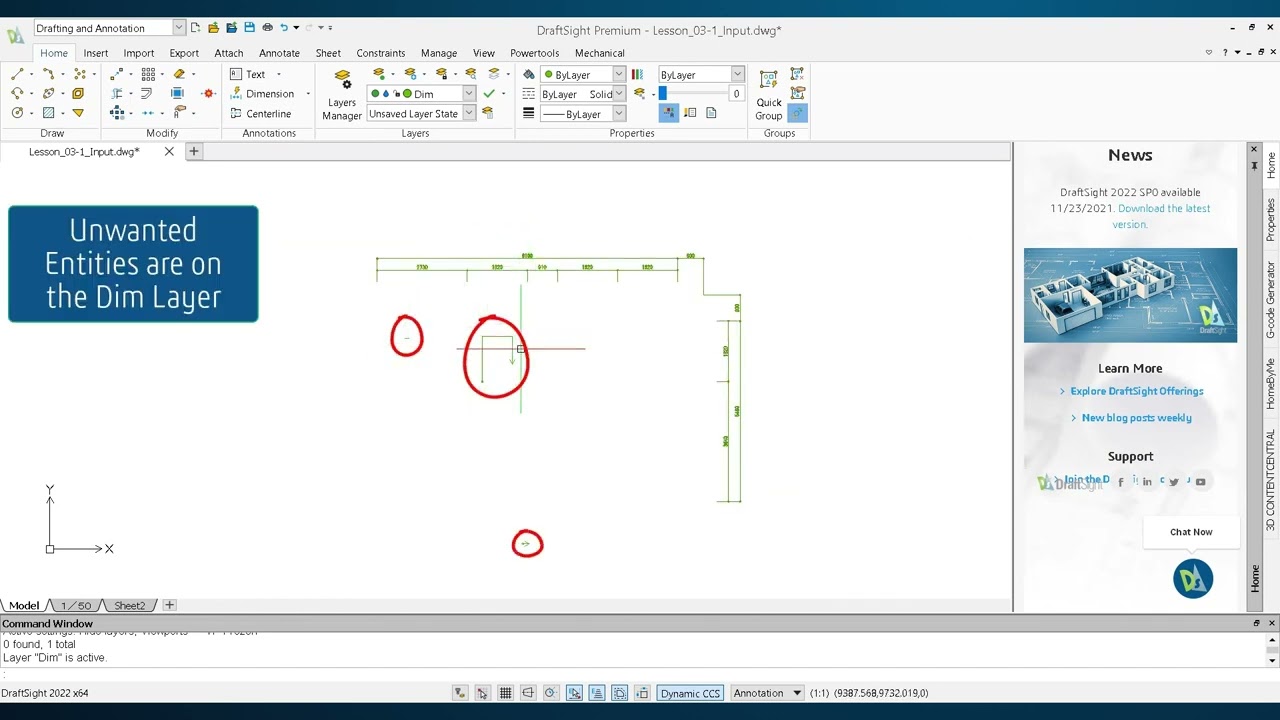This screenshot has height=720, width=1280.
Task: Select the Offset modify tool
Action: (147, 93)
